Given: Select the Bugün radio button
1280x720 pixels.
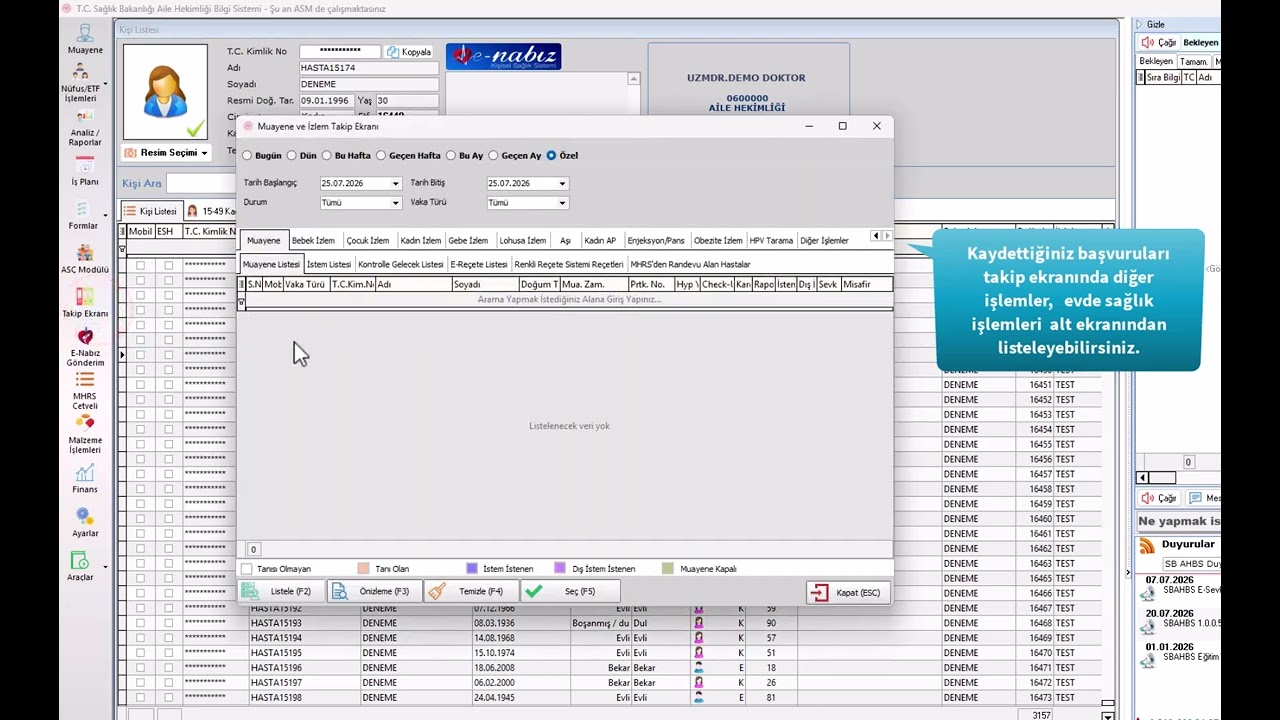Looking at the screenshot, I should click(x=247, y=156).
